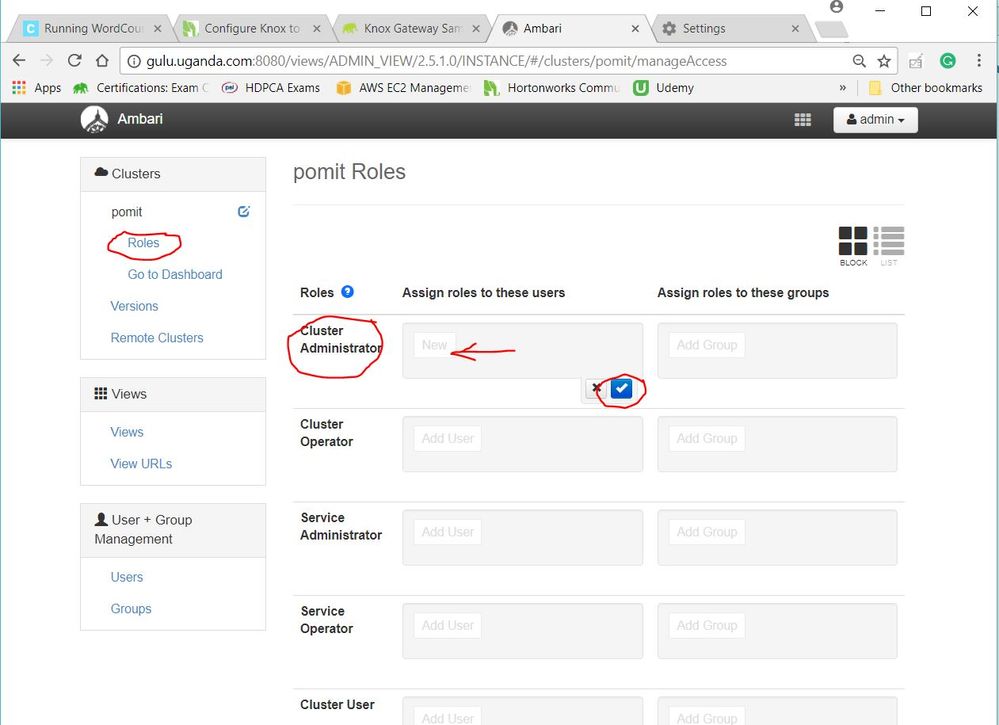999x725 pixels.
Task: Add Group for Service Administrator role
Action: [707, 532]
